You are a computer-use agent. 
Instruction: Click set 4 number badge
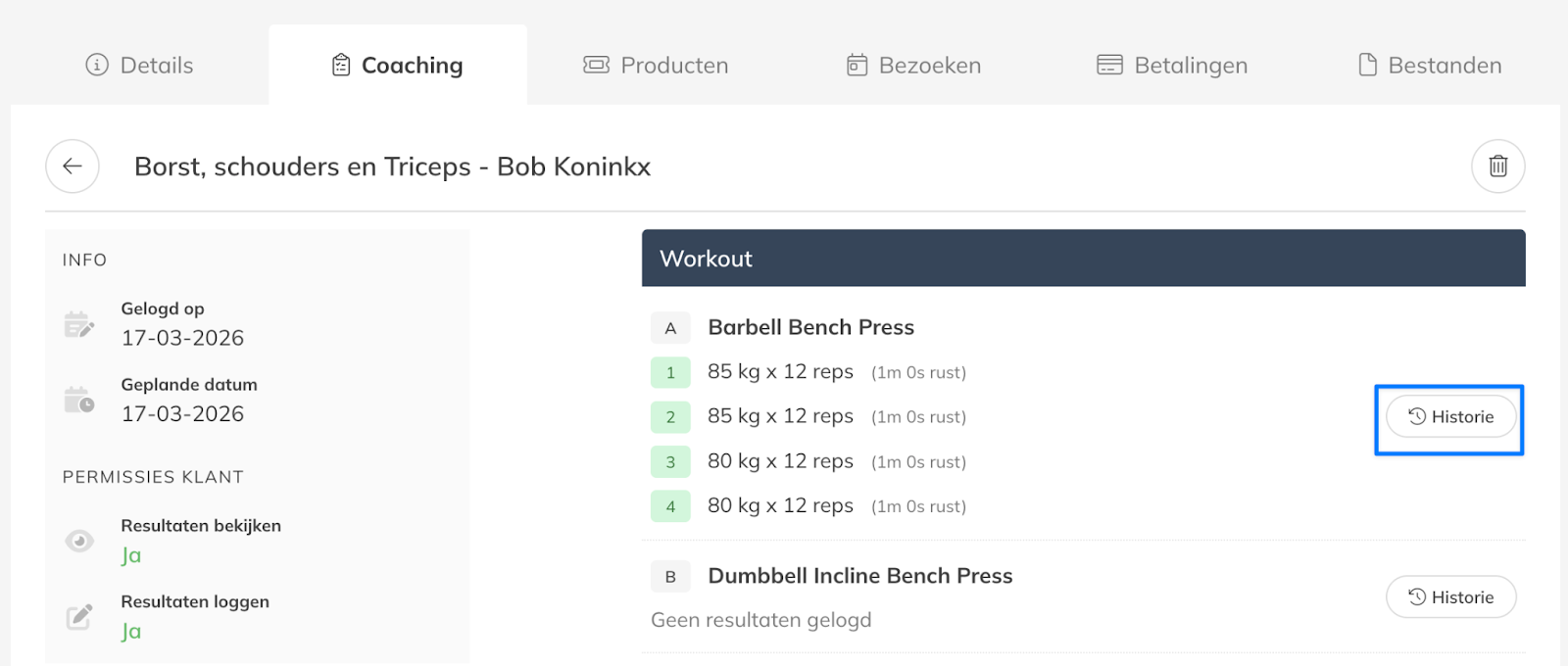(670, 506)
